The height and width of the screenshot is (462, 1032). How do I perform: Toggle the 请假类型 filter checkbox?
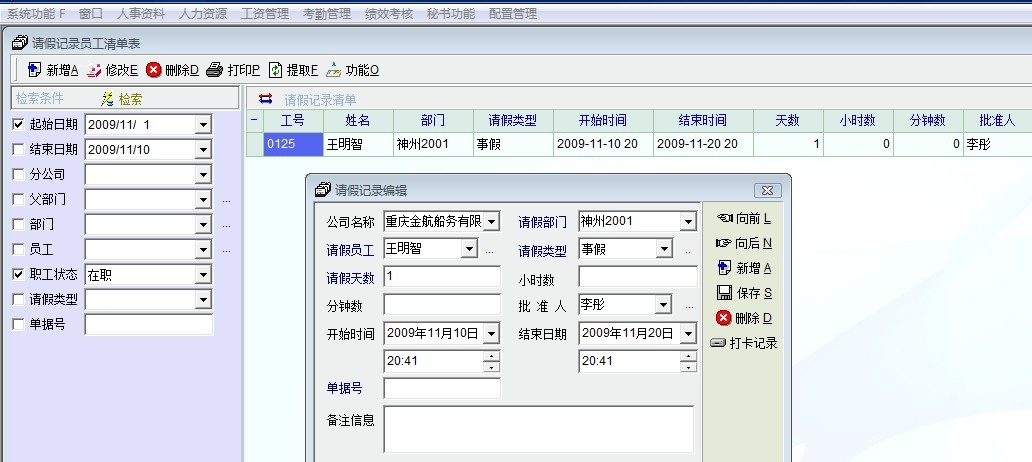pyautogui.click(x=18, y=298)
